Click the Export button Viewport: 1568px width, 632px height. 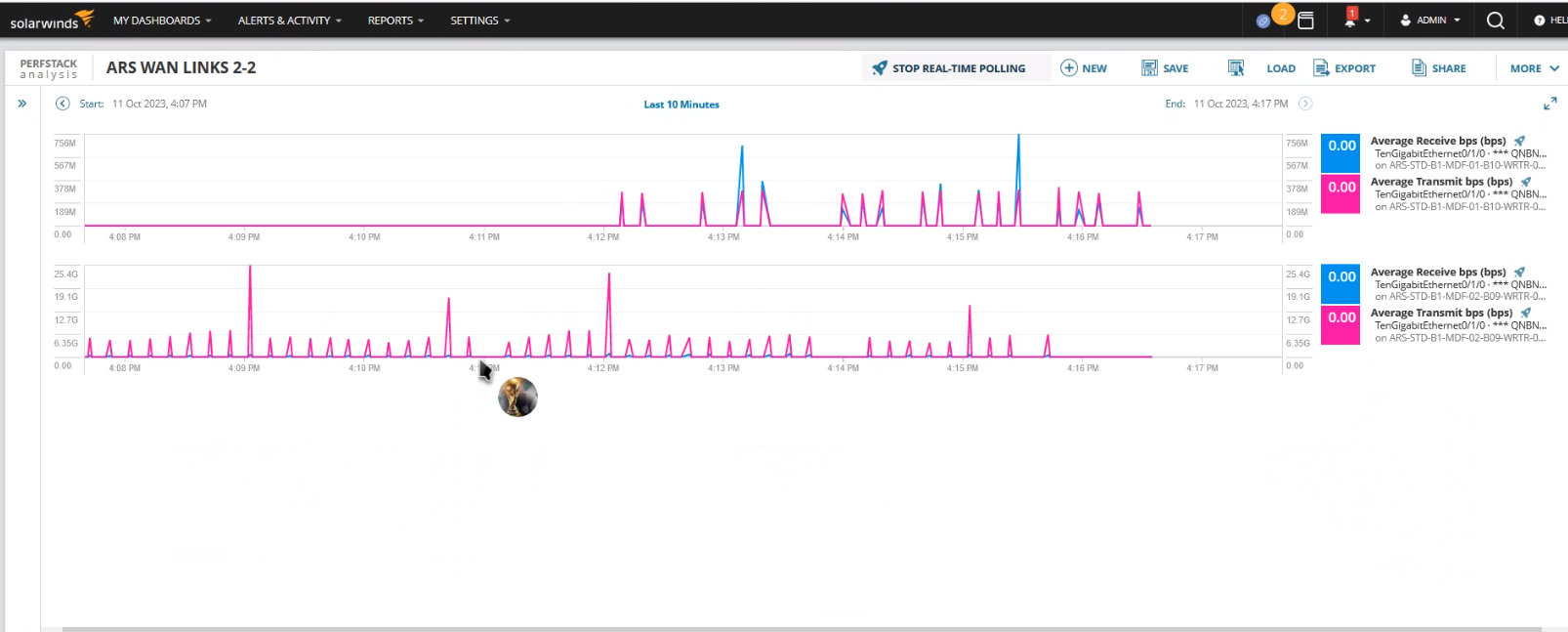[1344, 68]
